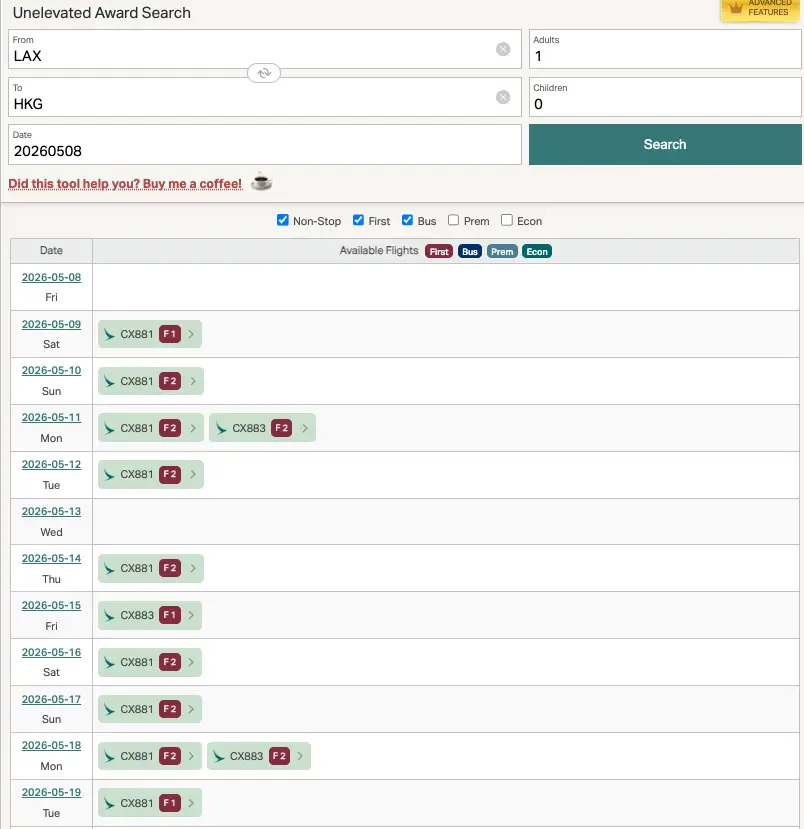Clear the HKG To field
This screenshot has width=804, height=829.
coord(503,97)
